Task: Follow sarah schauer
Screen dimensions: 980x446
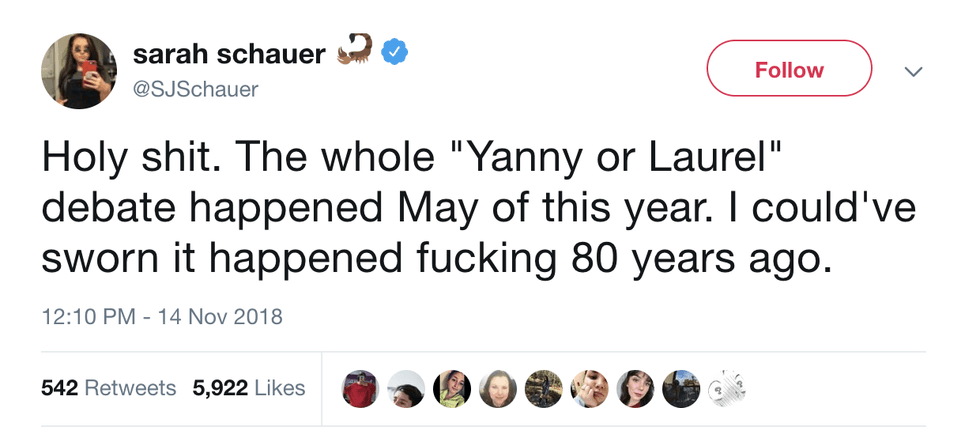Action: (x=789, y=69)
